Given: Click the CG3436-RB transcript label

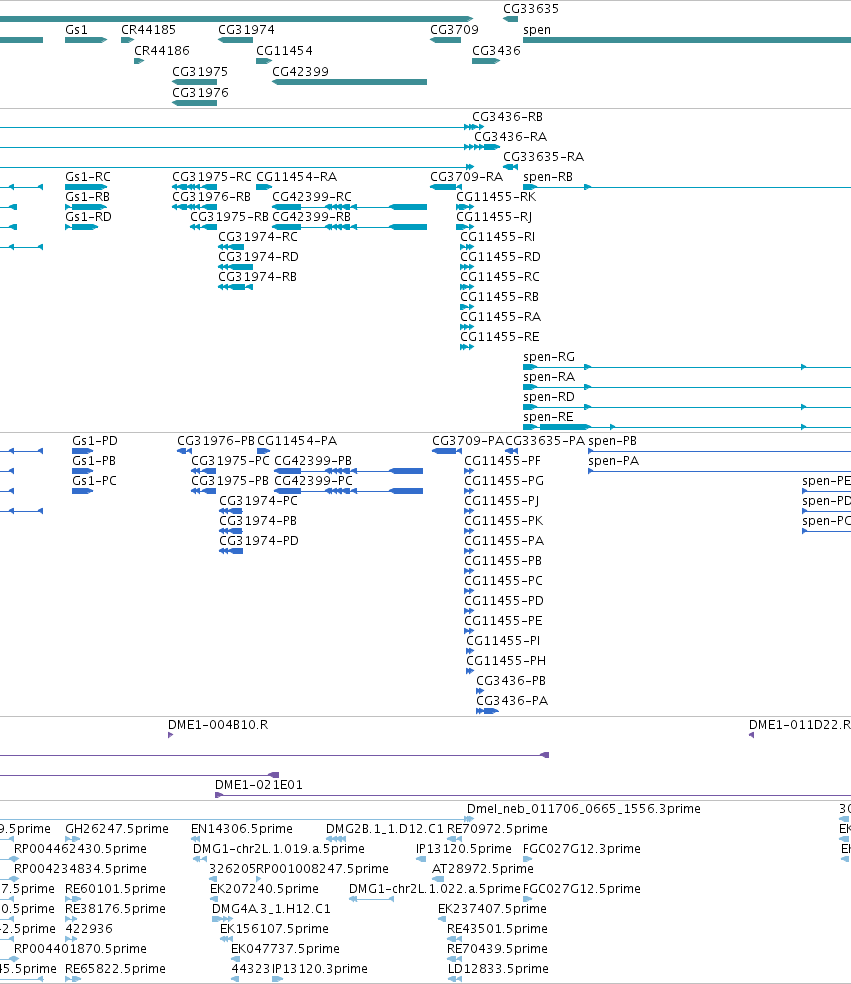Looking at the screenshot, I should pos(508,117).
